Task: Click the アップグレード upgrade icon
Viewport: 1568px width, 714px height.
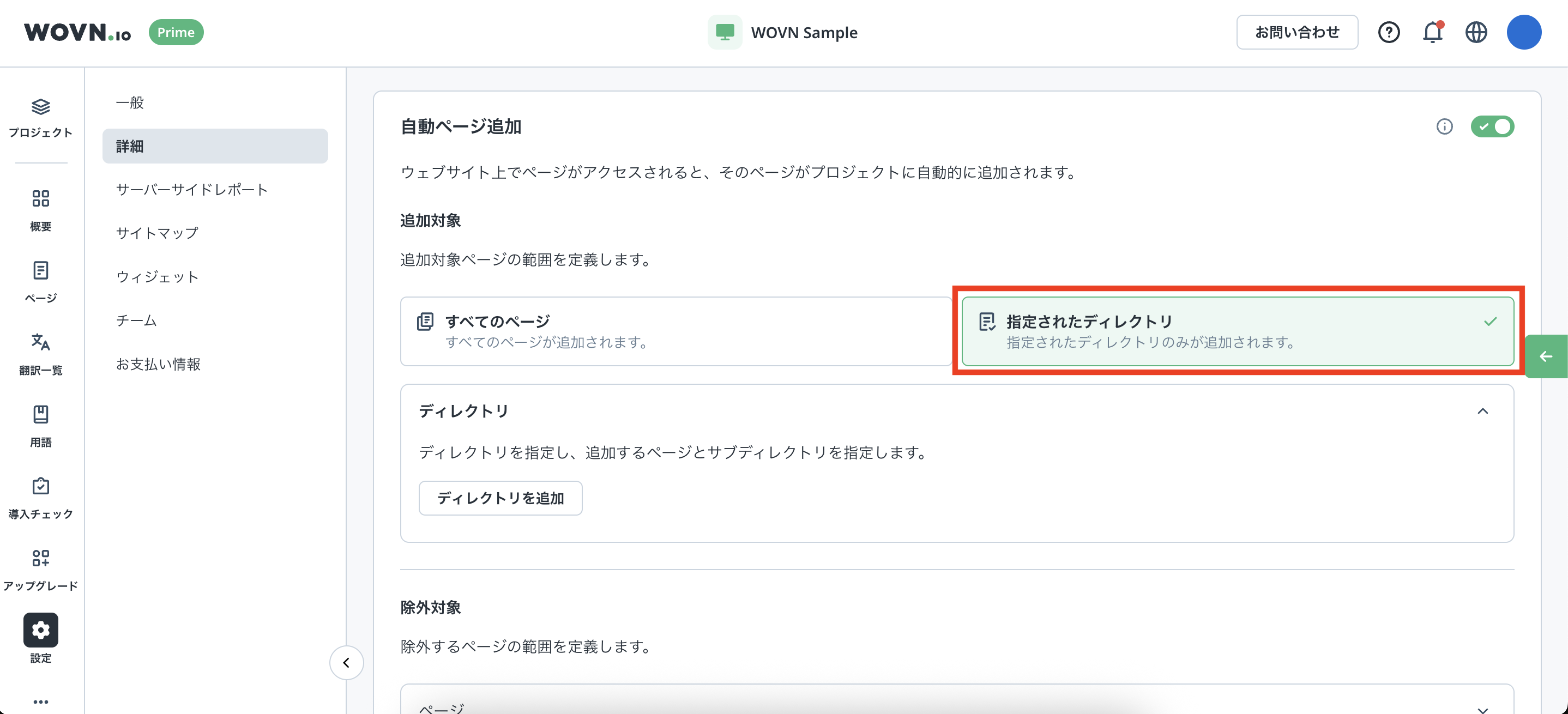Action: point(40,558)
